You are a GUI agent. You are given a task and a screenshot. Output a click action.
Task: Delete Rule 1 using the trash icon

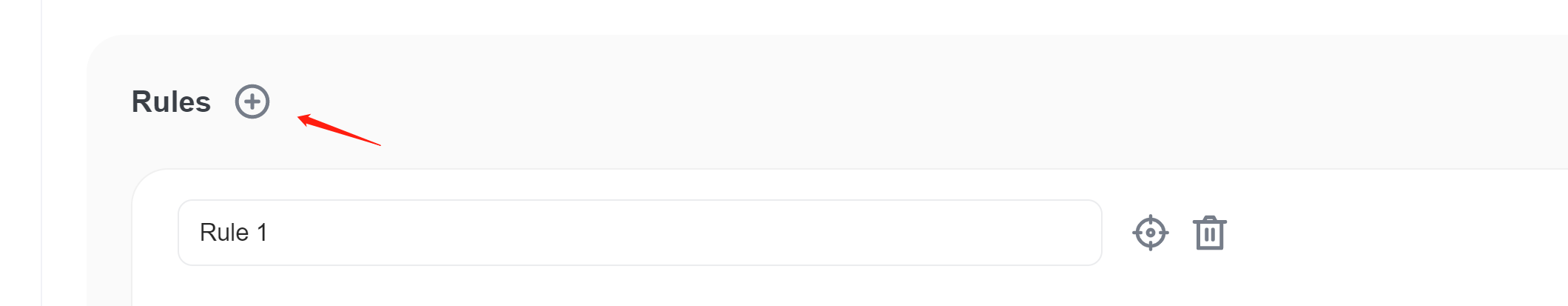point(1209,233)
